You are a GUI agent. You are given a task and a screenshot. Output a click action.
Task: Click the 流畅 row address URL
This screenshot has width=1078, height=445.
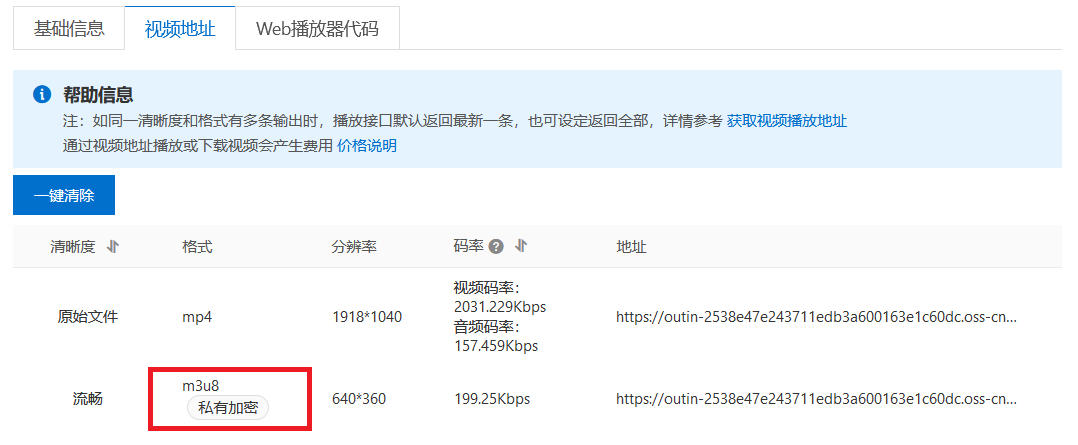[816, 399]
